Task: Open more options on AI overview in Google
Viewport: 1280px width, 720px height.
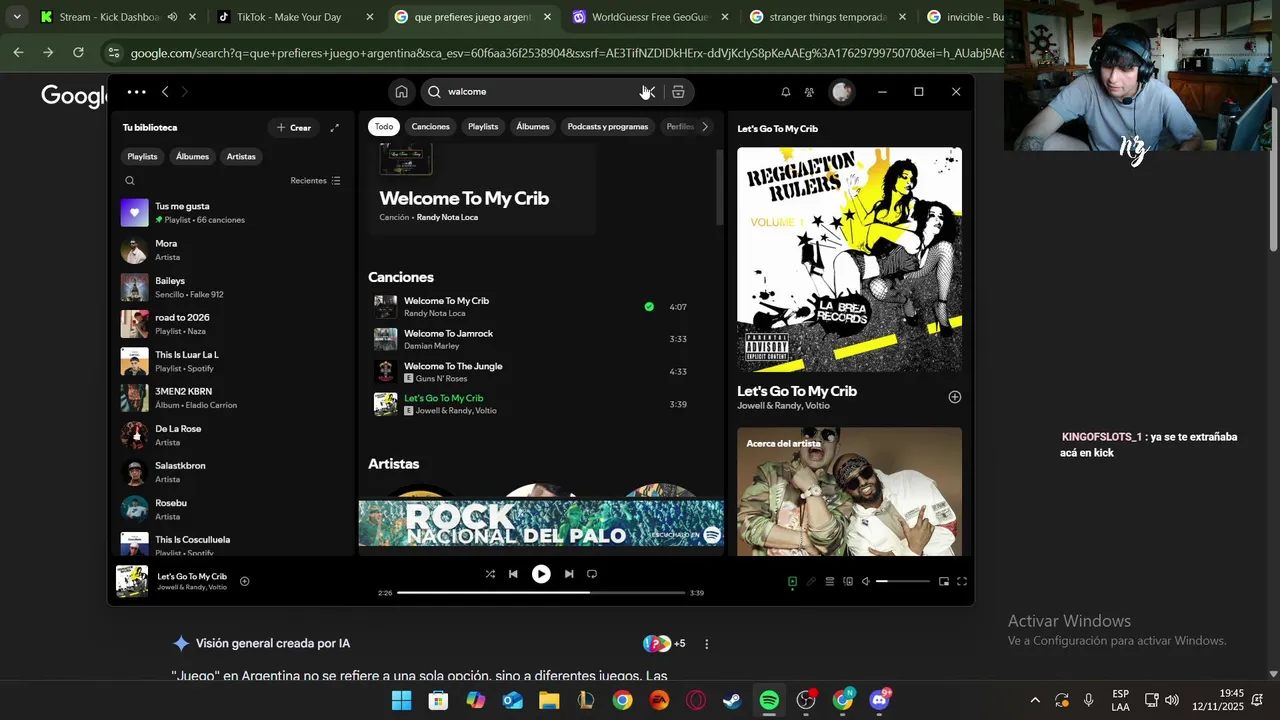Action: (707, 644)
